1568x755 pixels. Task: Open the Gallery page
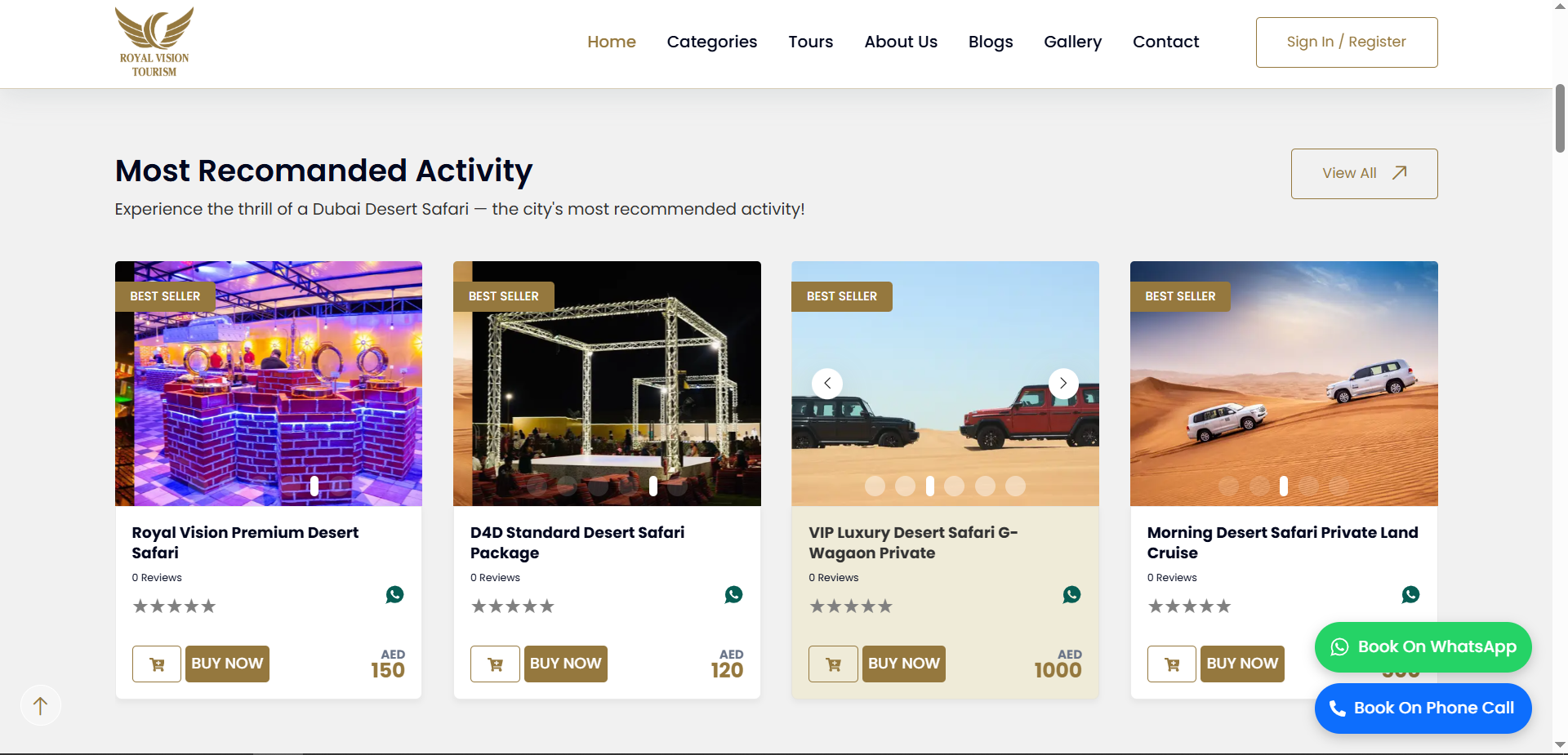click(x=1072, y=42)
